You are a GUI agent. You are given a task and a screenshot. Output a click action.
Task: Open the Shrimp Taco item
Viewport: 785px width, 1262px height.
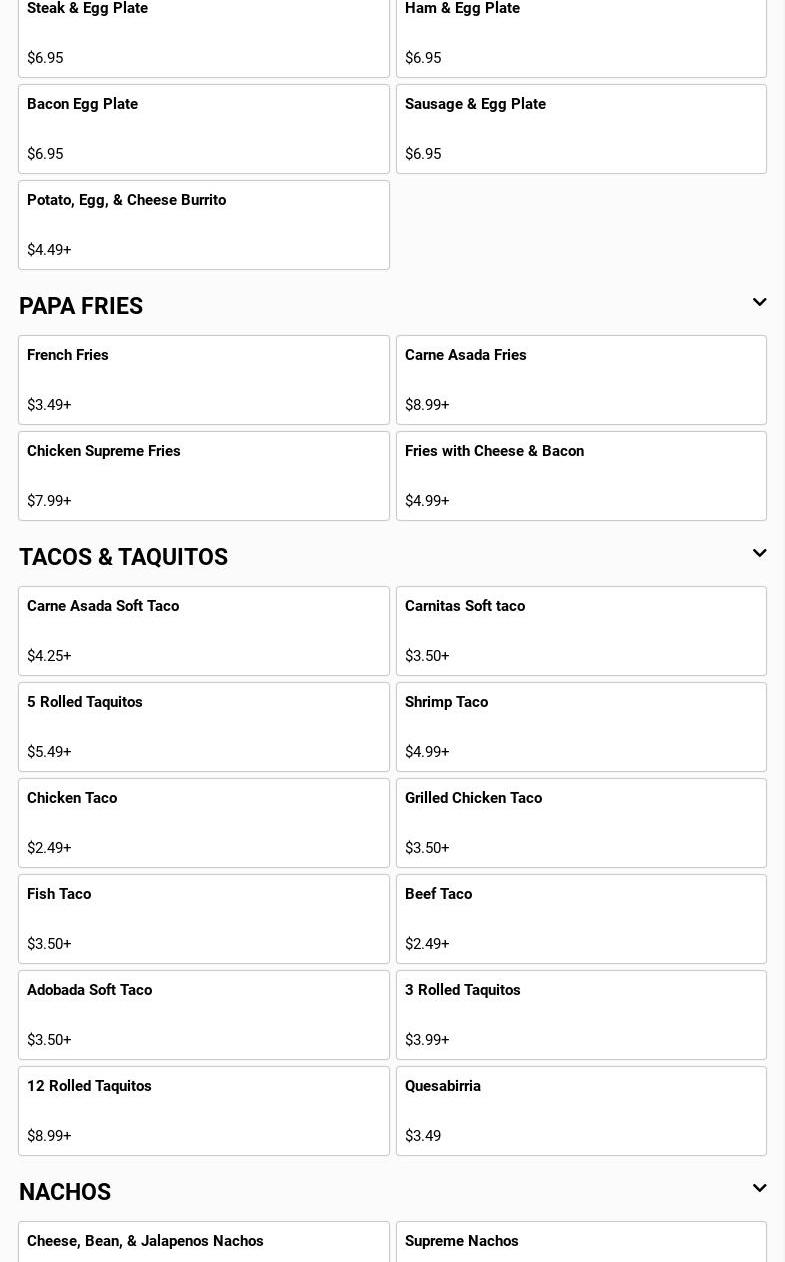click(x=581, y=727)
